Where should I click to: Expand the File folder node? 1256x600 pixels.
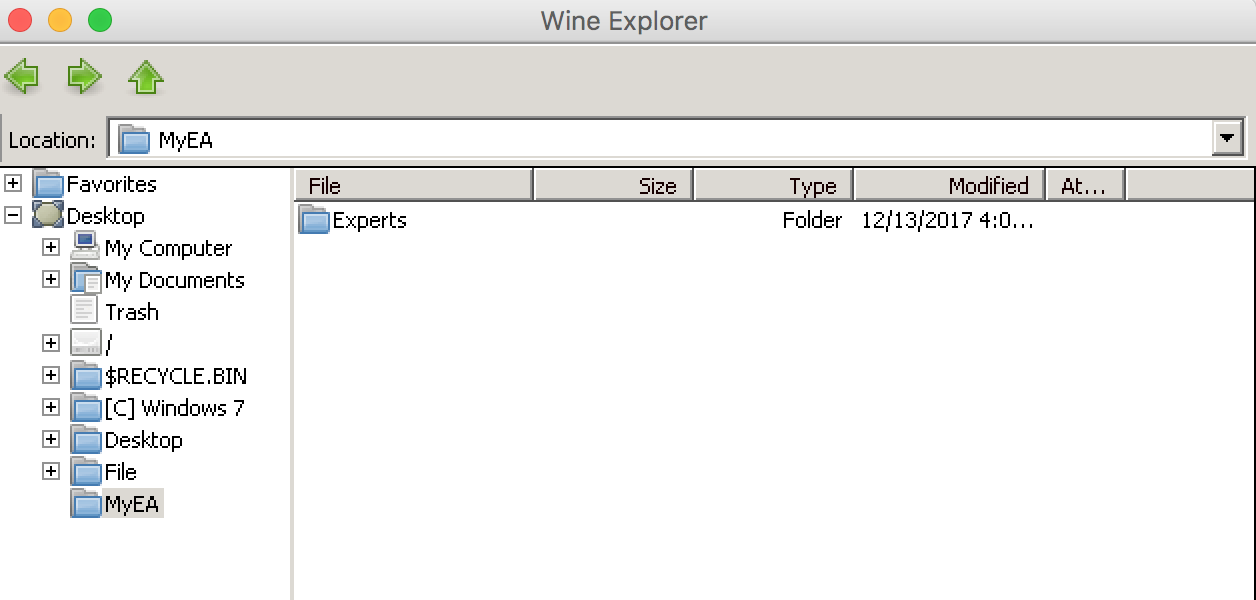51,472
